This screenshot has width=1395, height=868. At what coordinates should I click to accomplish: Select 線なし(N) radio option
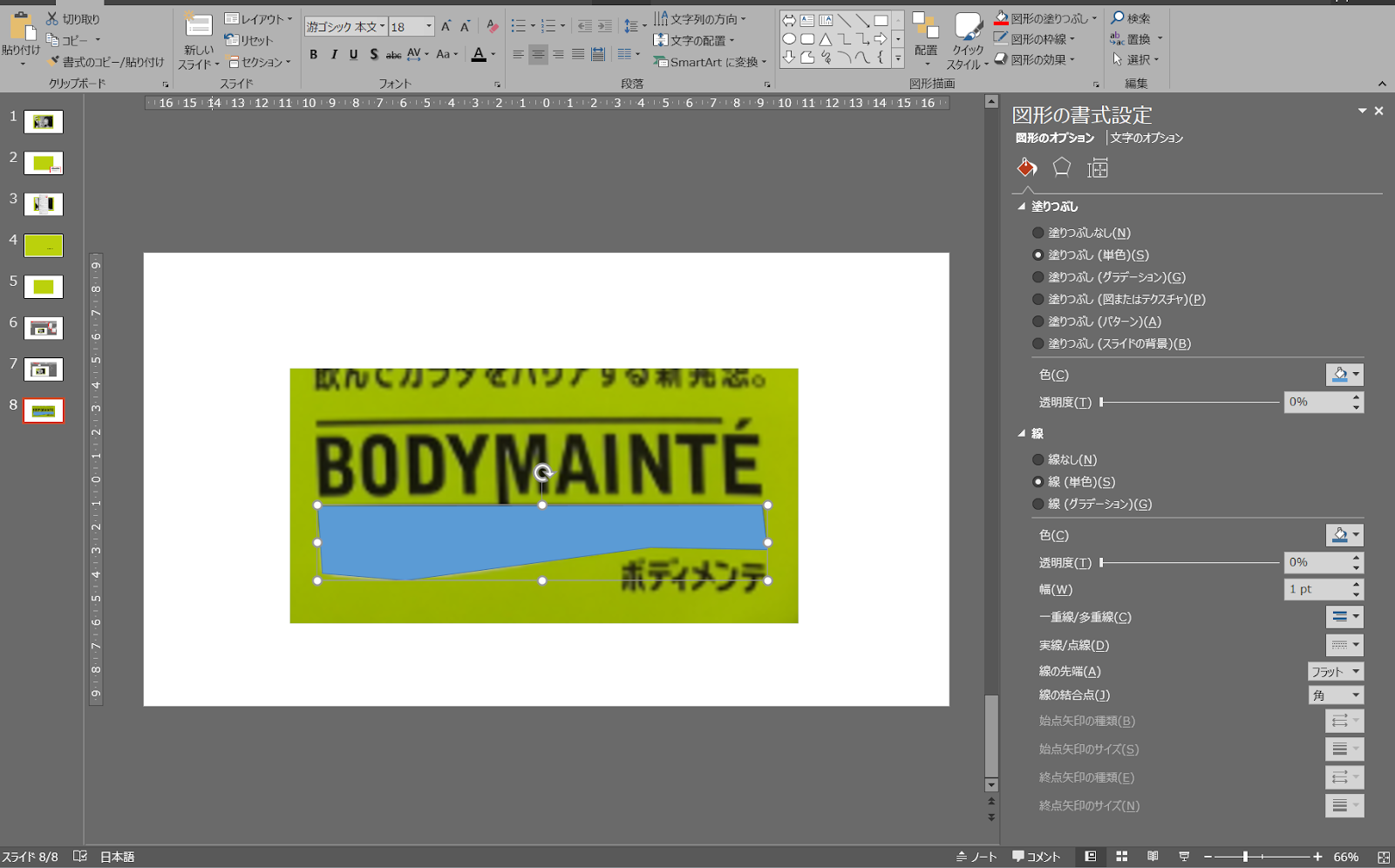(1065, 459)
